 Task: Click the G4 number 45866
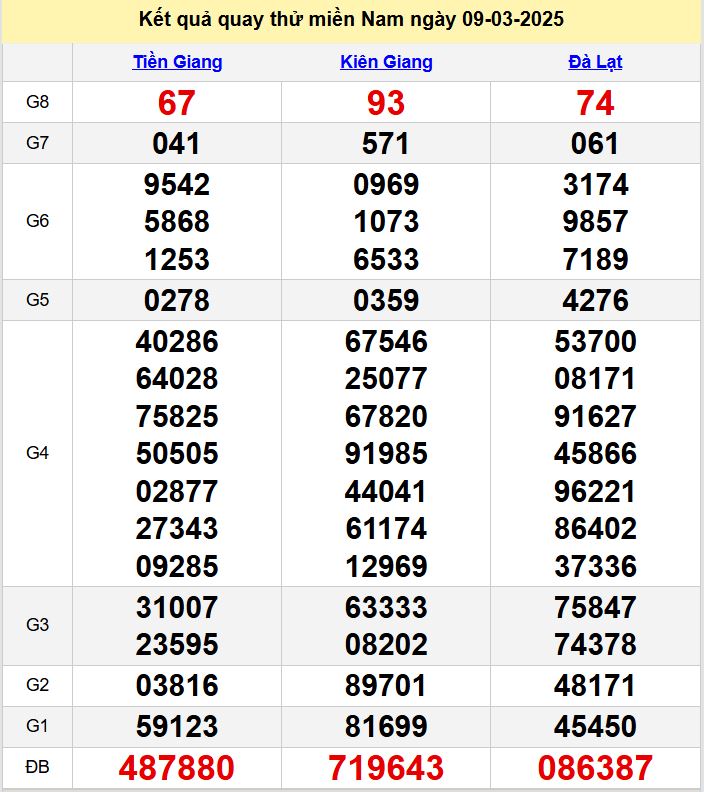[x=595, y=454]
